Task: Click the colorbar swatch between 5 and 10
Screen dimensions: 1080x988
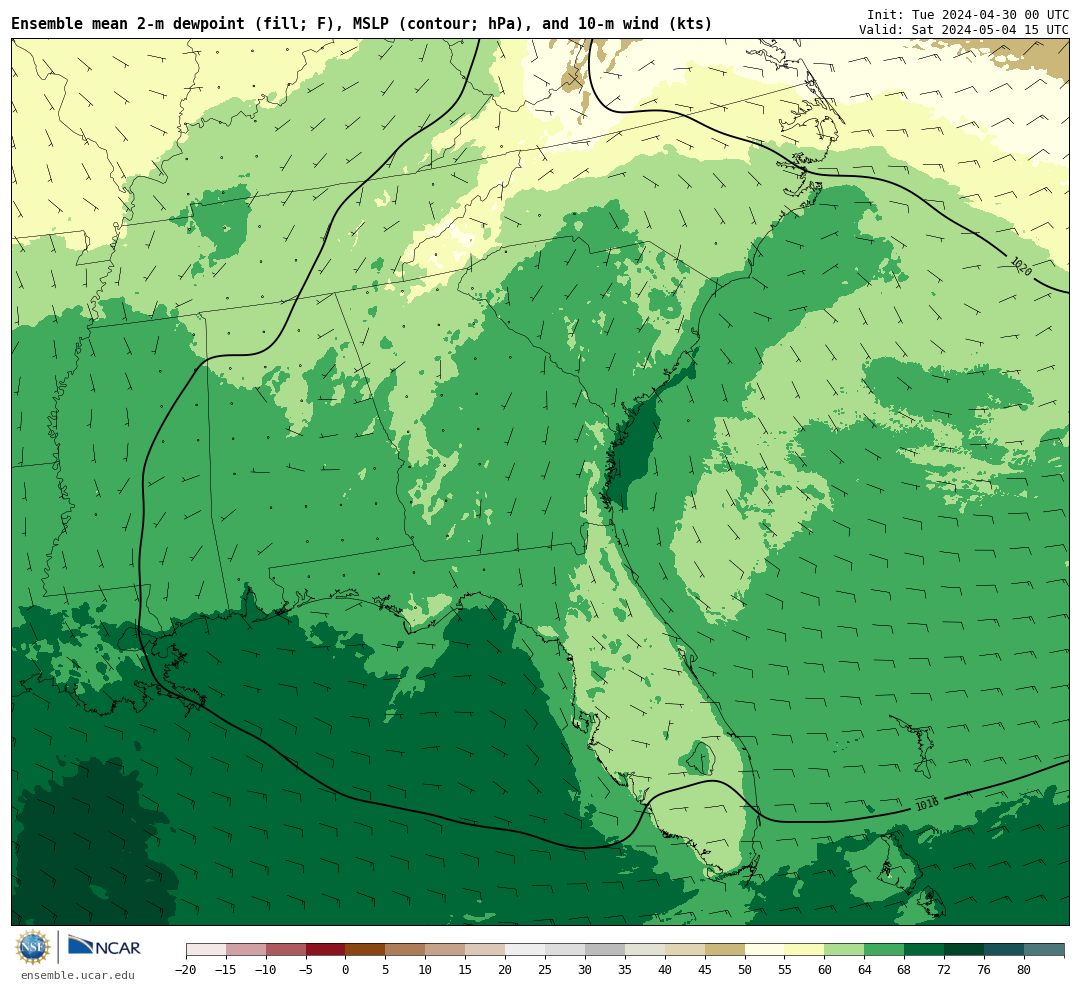Action: (x=406, y=950)
